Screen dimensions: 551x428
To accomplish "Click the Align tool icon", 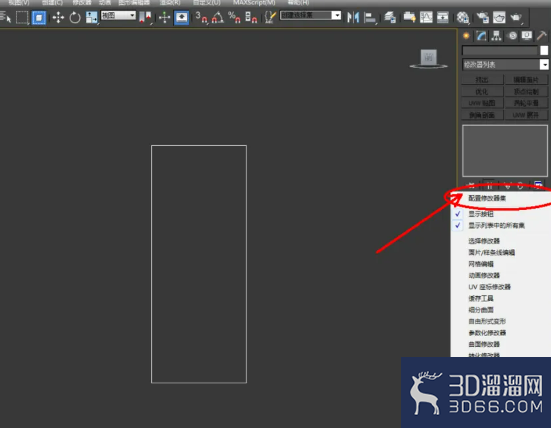I will coord(369,17).
